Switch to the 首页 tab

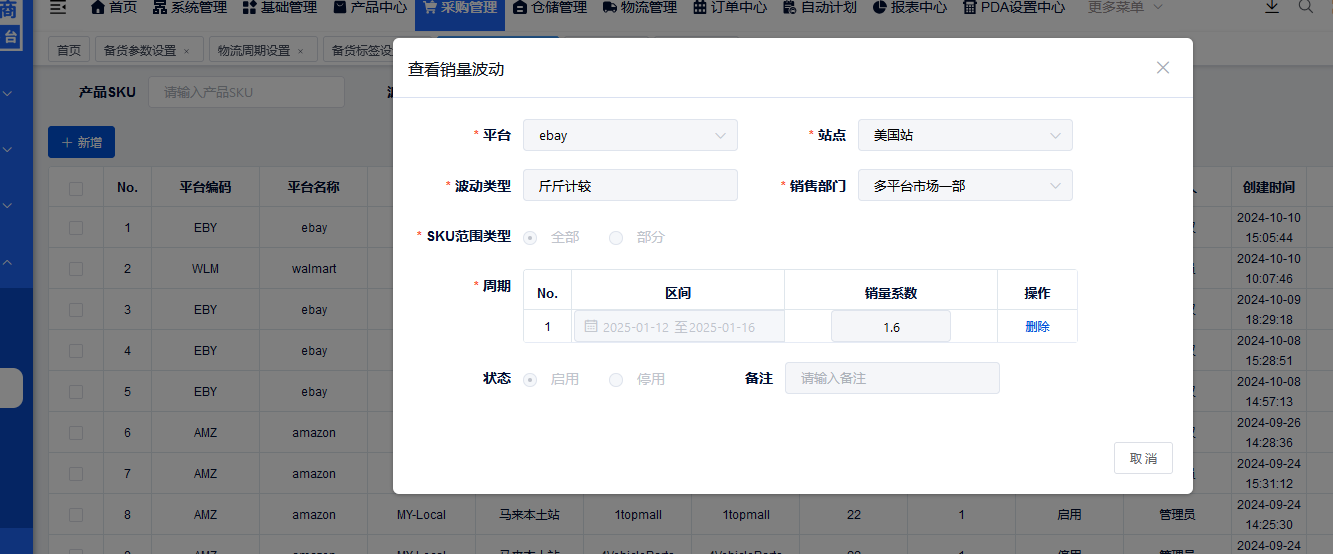69,50
